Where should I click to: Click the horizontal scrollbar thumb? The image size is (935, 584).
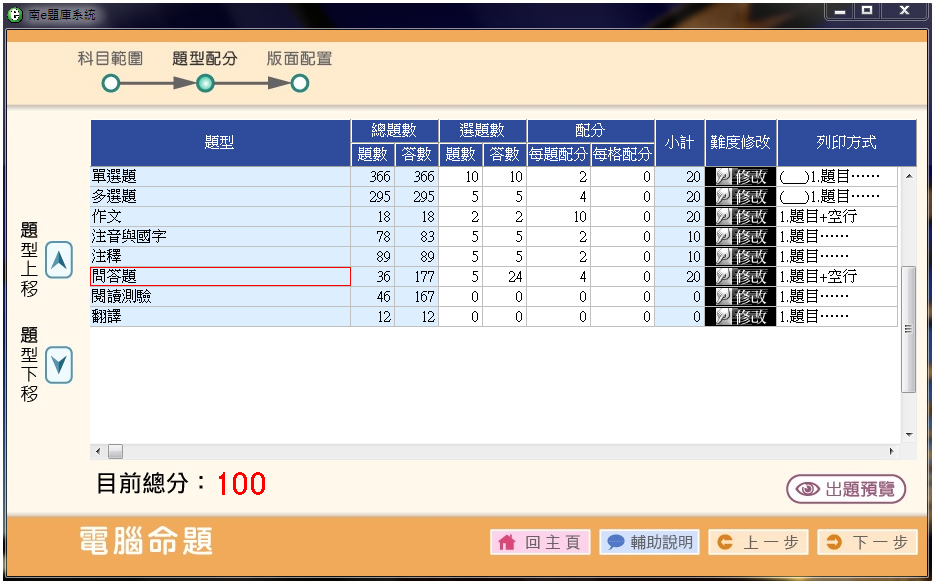click(115, 451)
